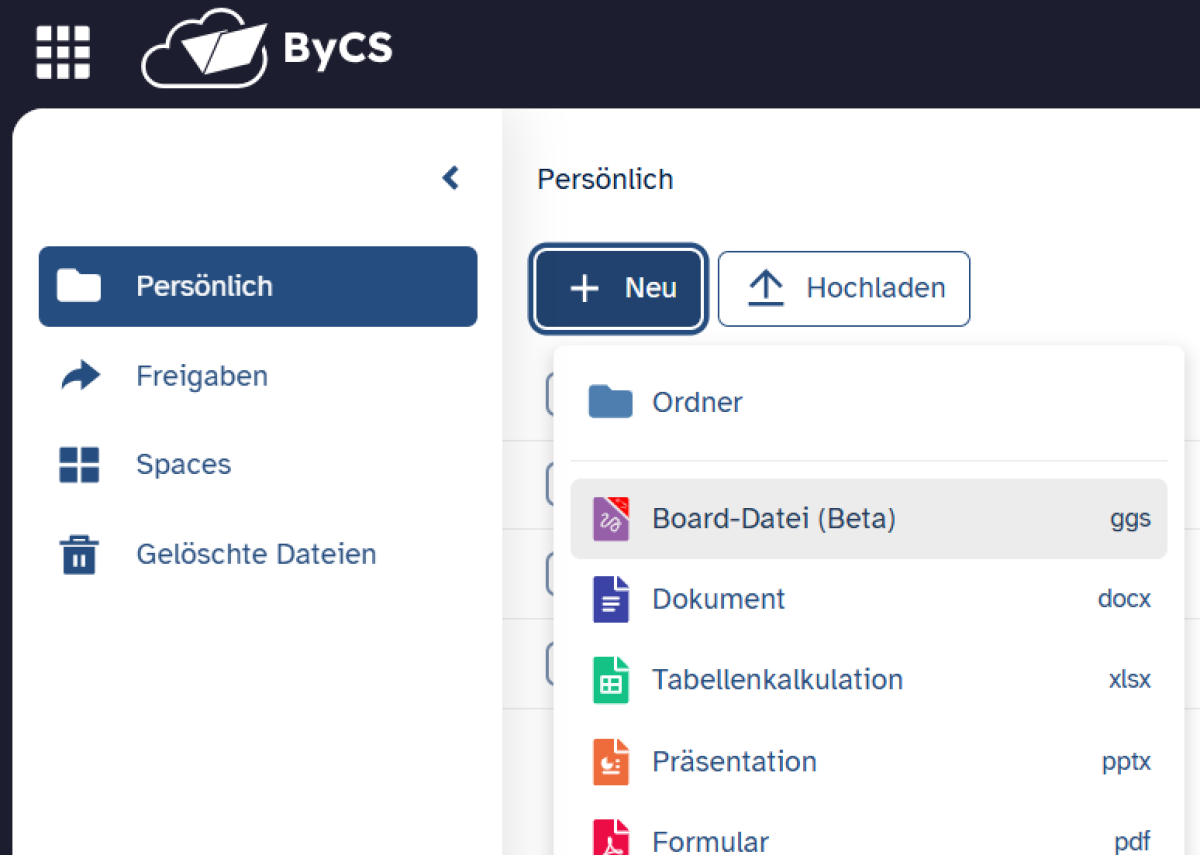Open Spaces via the four-square icon

coord(79,465)
